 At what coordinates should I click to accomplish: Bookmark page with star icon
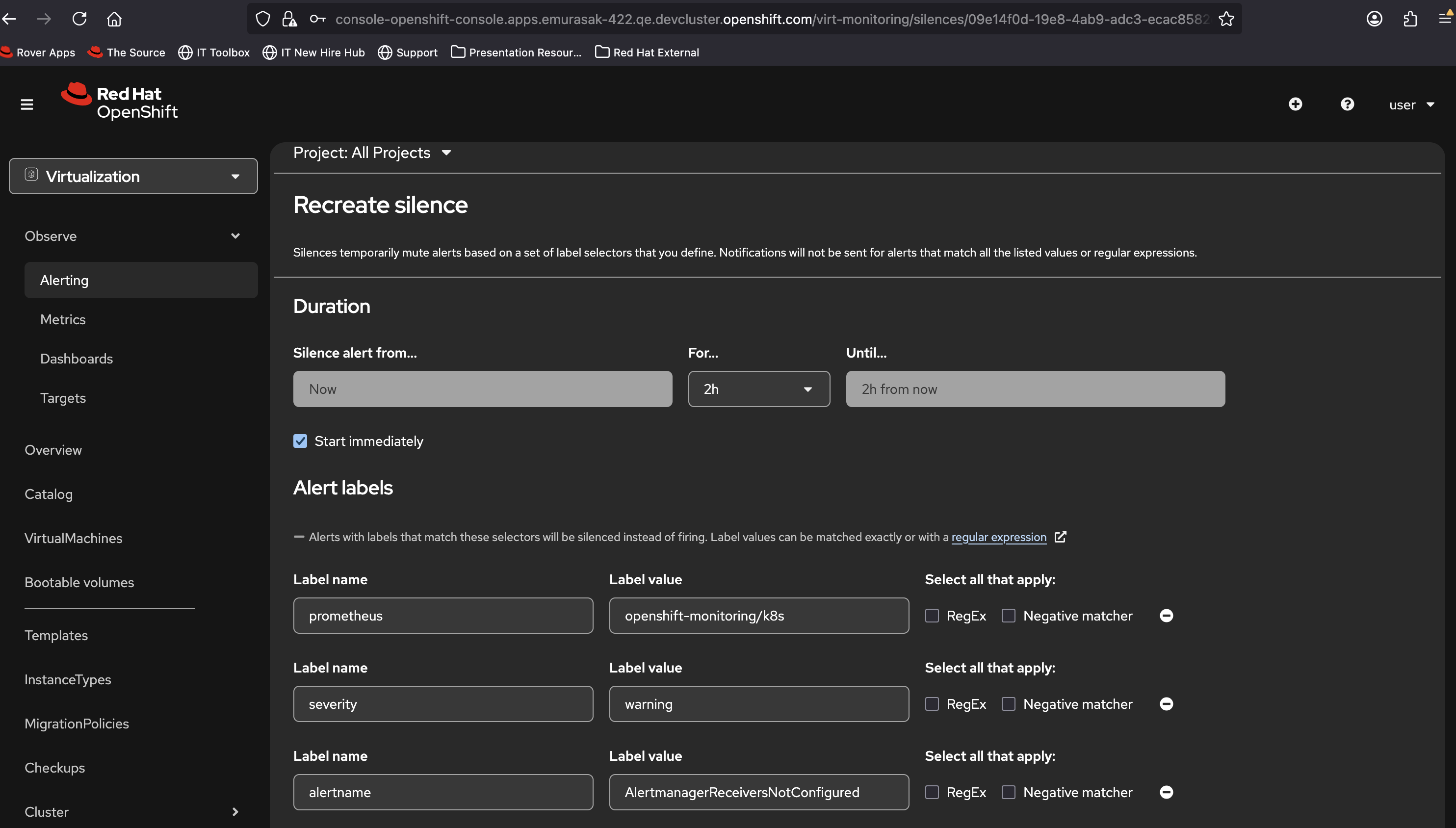[x=1226, y=19]
